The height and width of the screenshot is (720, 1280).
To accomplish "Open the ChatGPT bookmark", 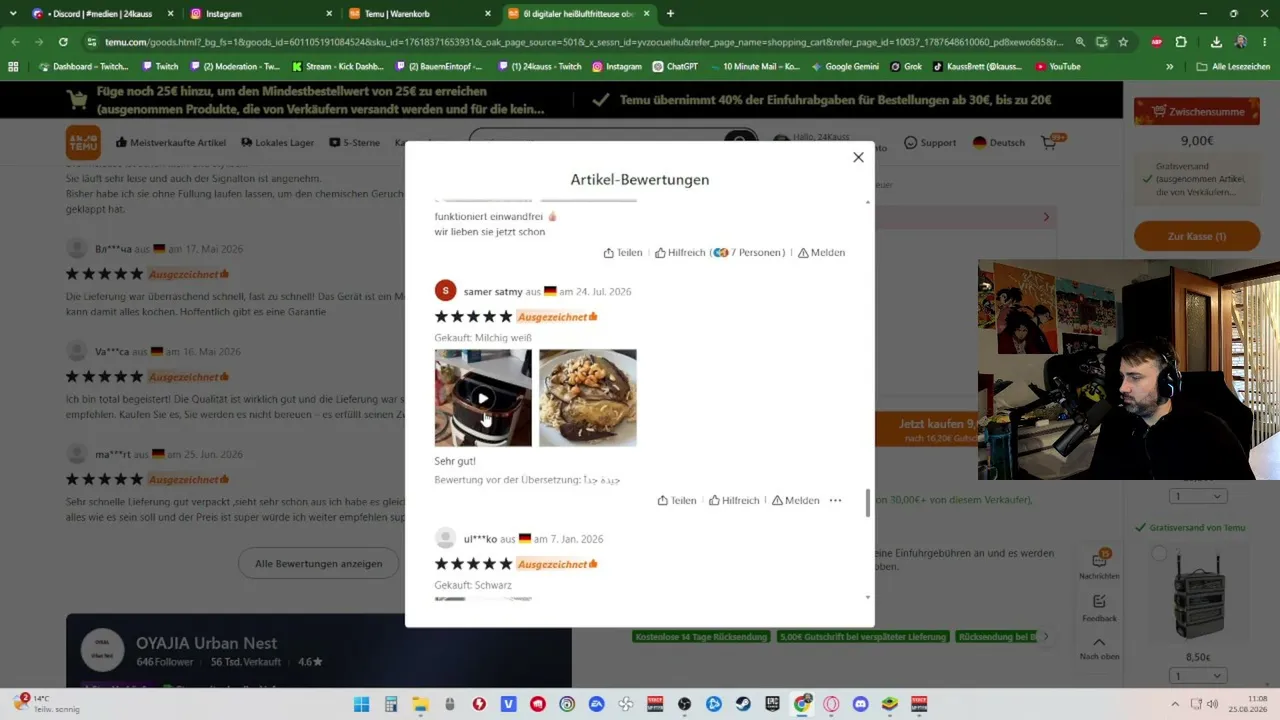I will [x=675, y=67].
